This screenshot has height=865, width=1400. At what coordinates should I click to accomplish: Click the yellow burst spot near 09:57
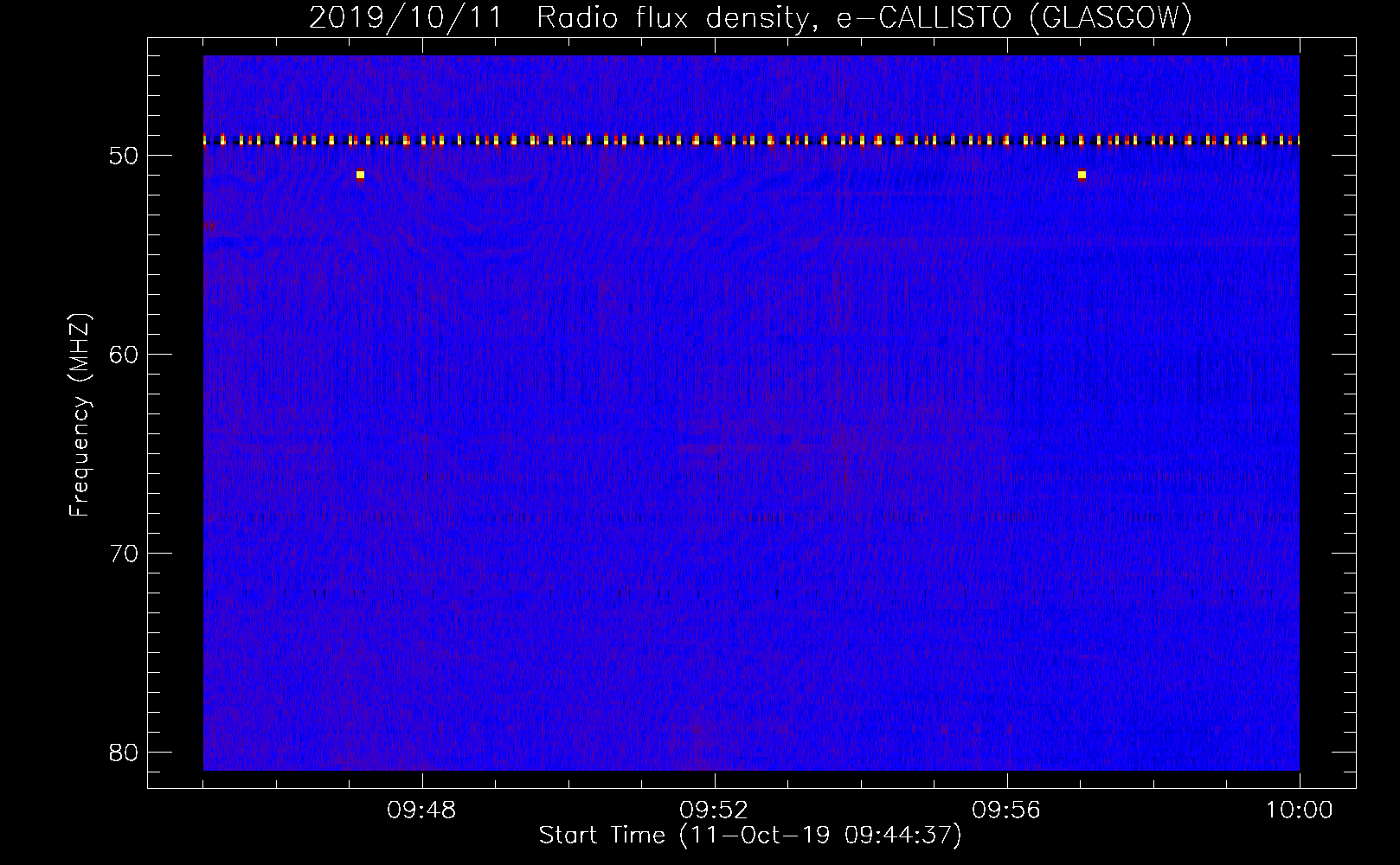coord(1082,175)
